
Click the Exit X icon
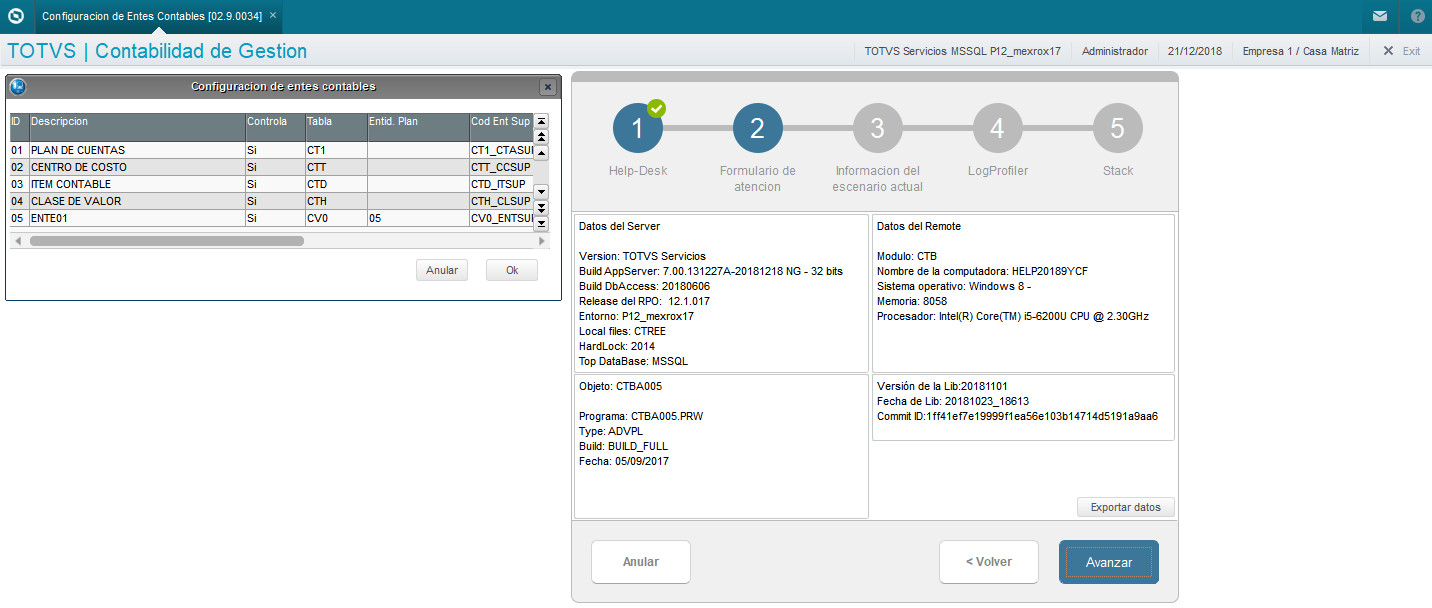tap(1388, 50)
